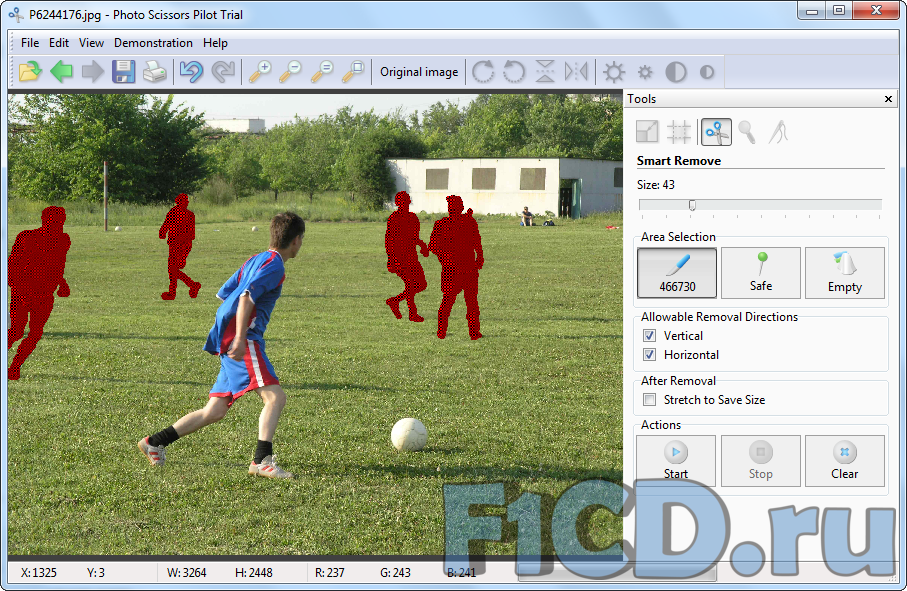Decrease contrast with small half-circle icon
Viewport: 907px width, 591px height.
coord(707,72)
